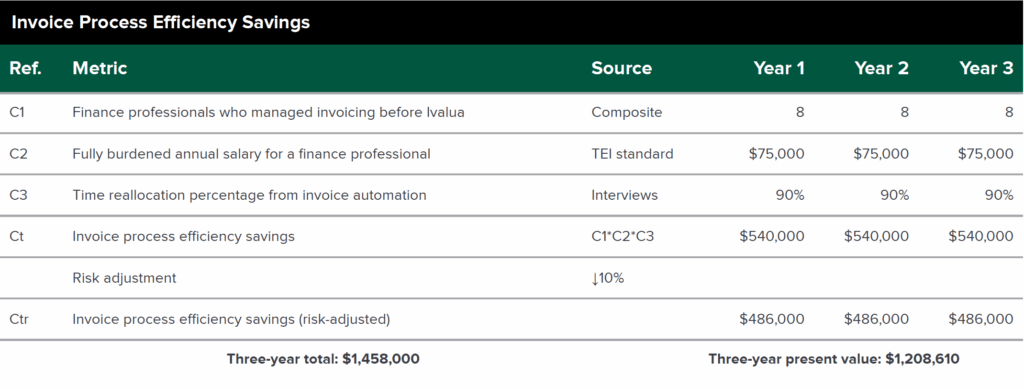This screenshot has height=389, width=1024.
Task: Select the Ctr reference cell
Action: click(19, 319)
